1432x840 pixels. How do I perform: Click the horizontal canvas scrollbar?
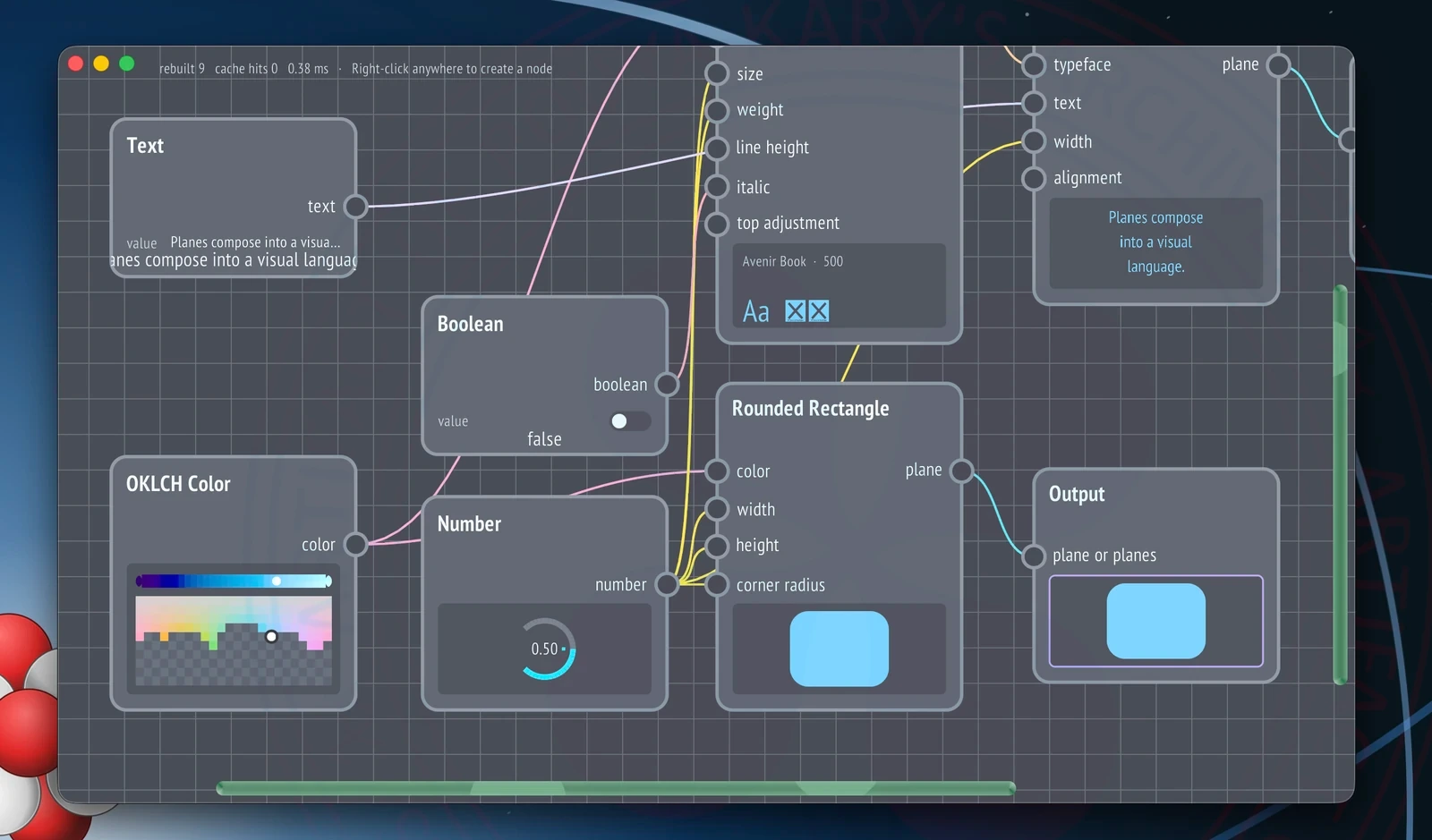616,788
